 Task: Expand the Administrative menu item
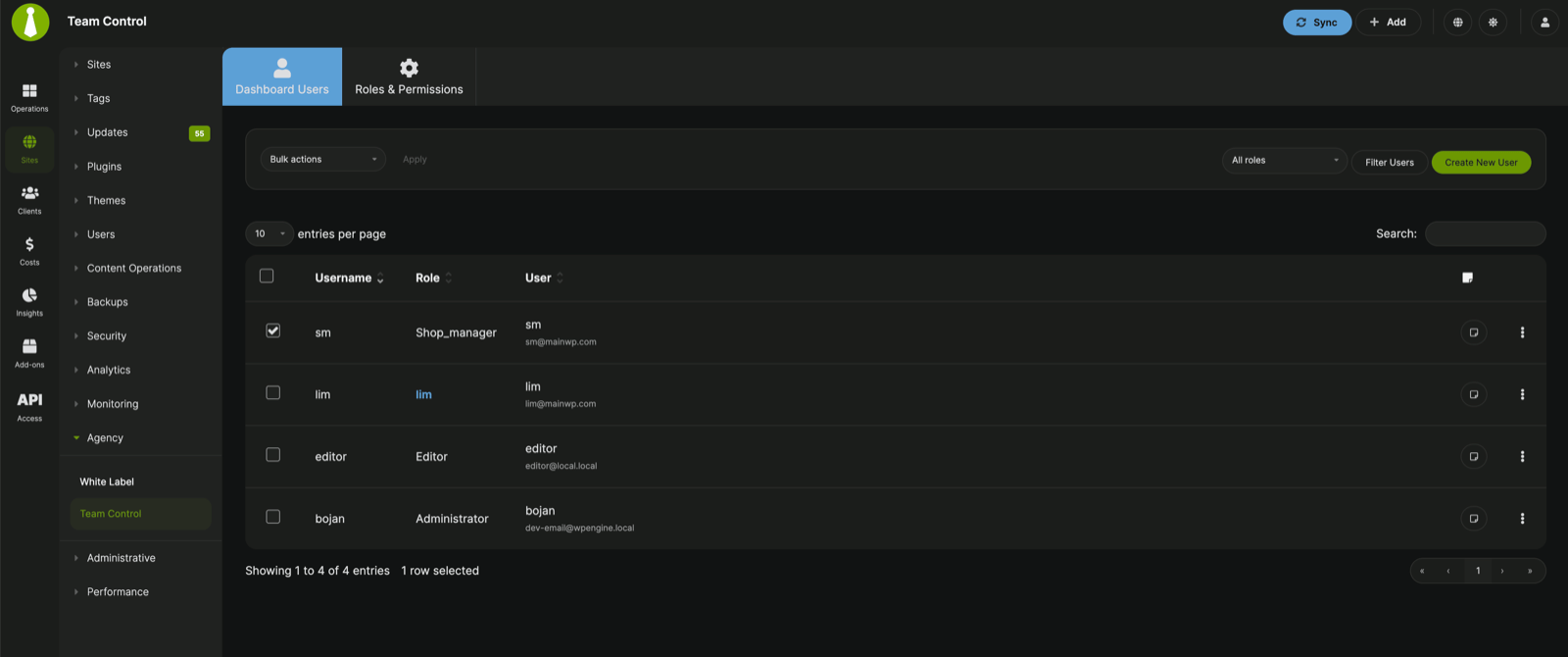coord(140,558)
